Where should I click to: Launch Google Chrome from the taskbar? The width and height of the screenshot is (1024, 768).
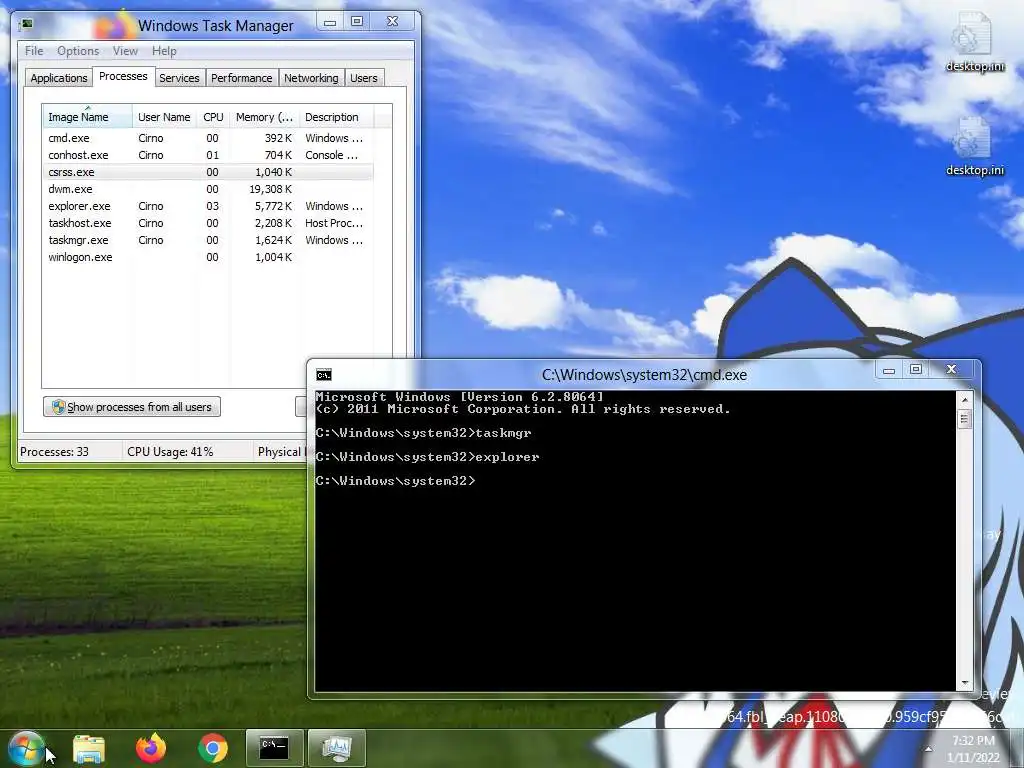point(213,748)
